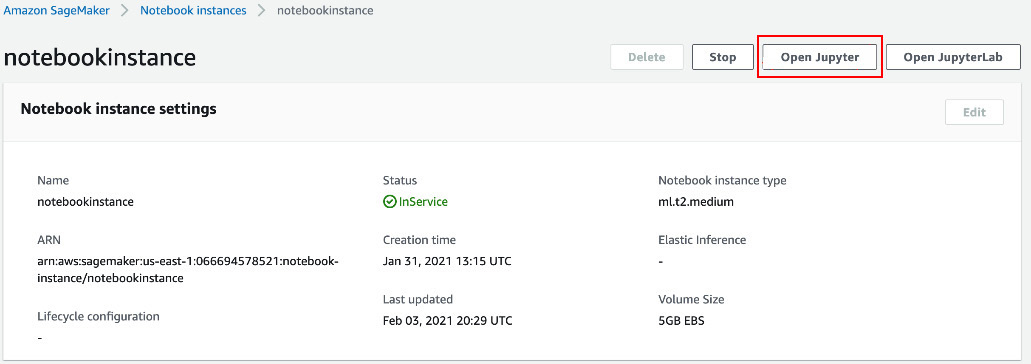Screen dimensions: 1031x364
Task: Open the Amazon SageMaker breadcrumb link
Action: (x=55, y=11)
